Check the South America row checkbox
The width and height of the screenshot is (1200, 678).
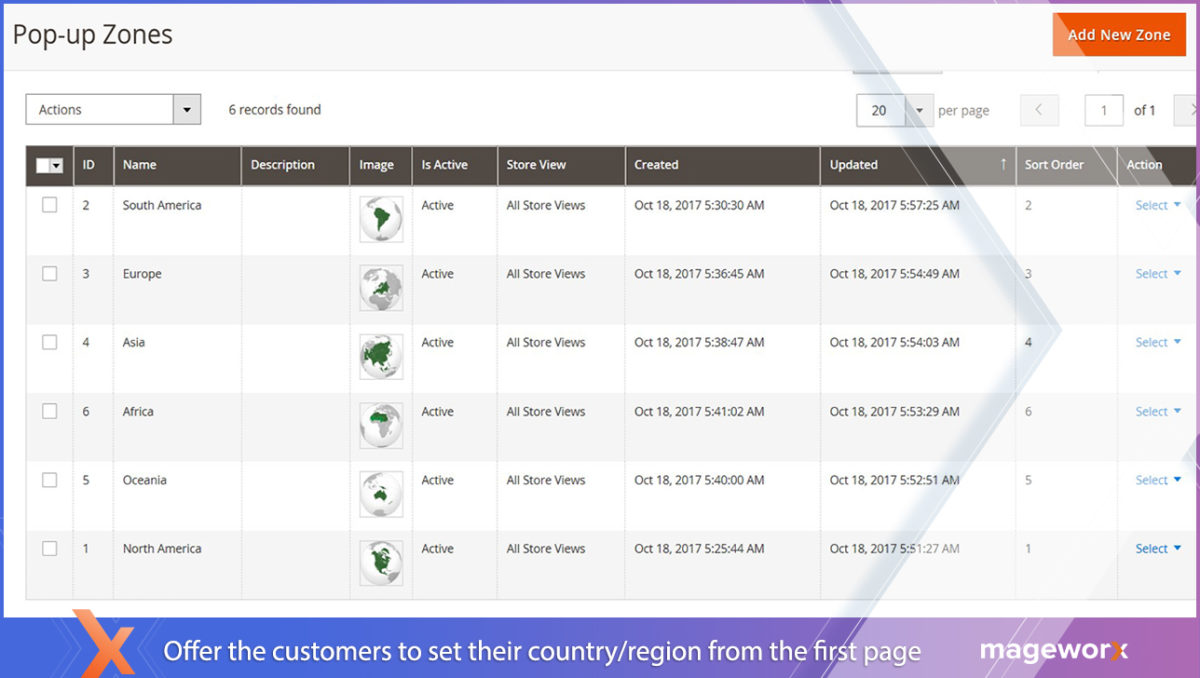coord(49,205)
